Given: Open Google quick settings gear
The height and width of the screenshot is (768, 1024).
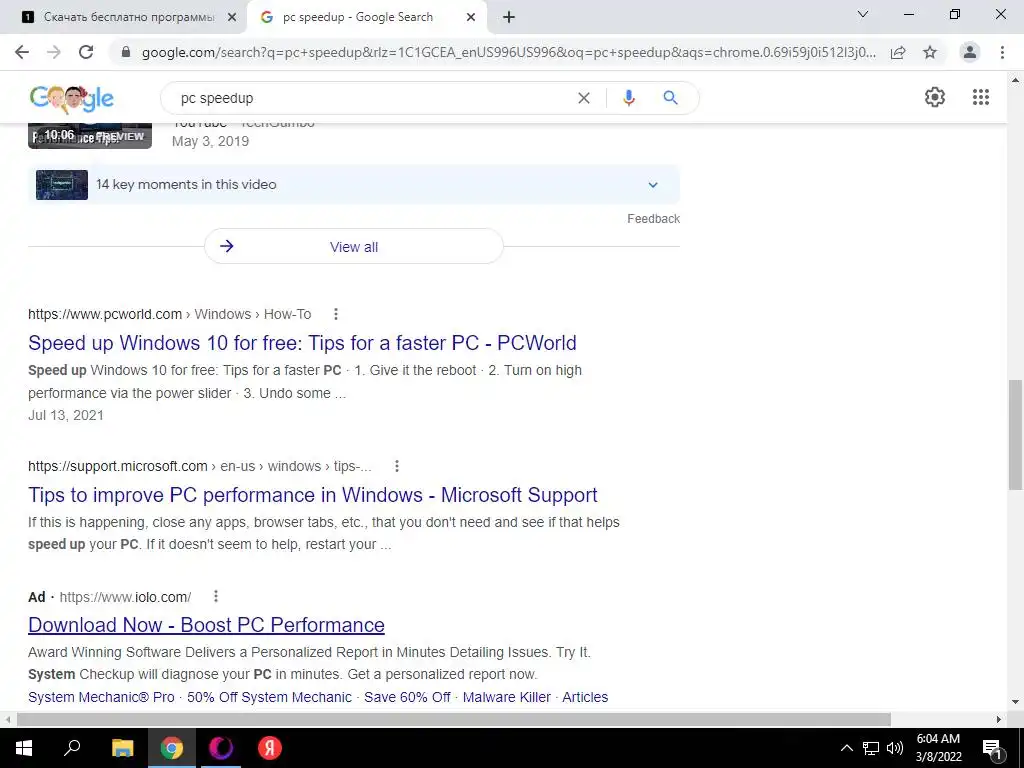Looking at the screenshot, I should (935, 97).
